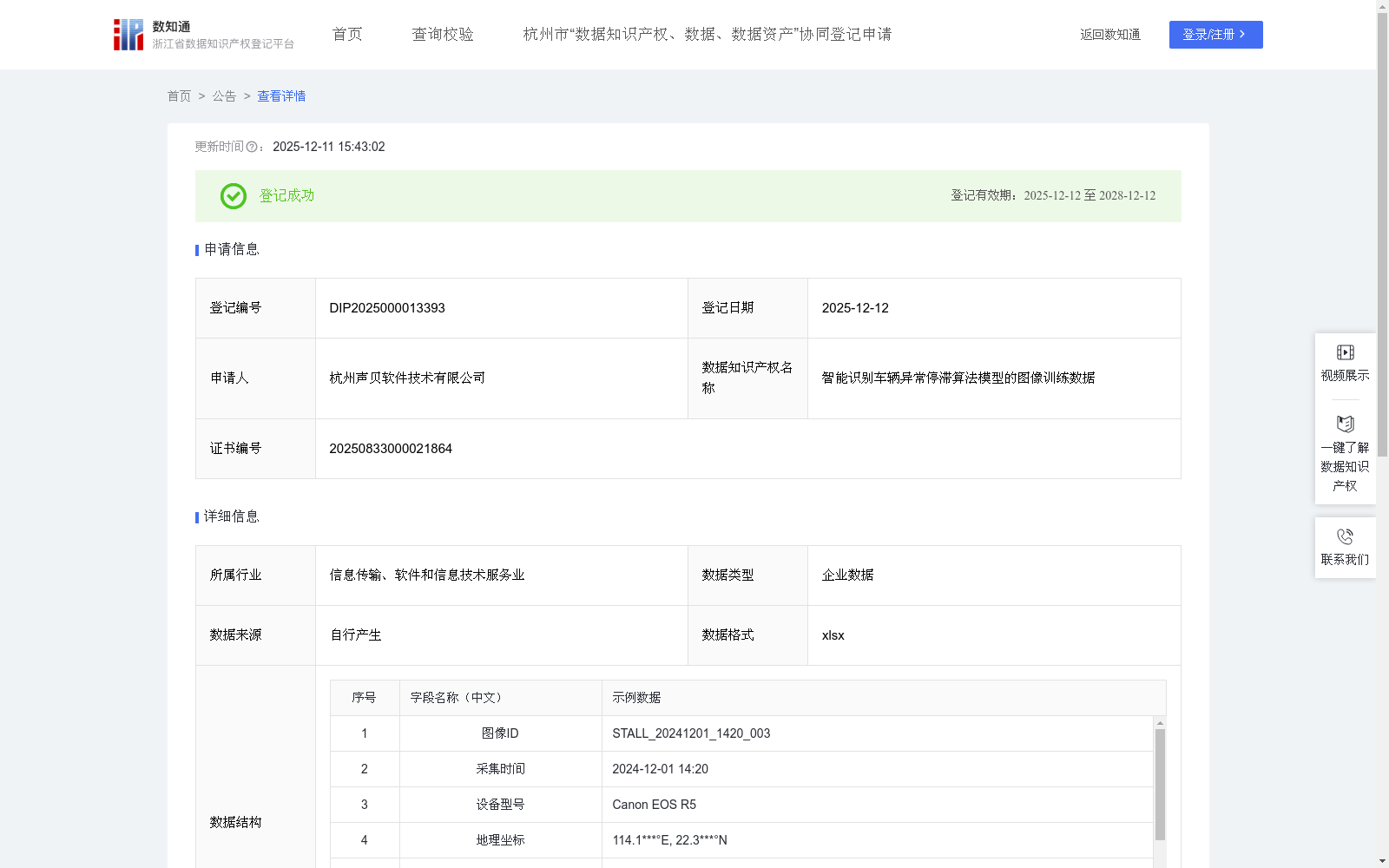Click the 智能识别车辆异常停滞算法模型 title text
Screen dimensions: 1389x868
coord(958,378)
